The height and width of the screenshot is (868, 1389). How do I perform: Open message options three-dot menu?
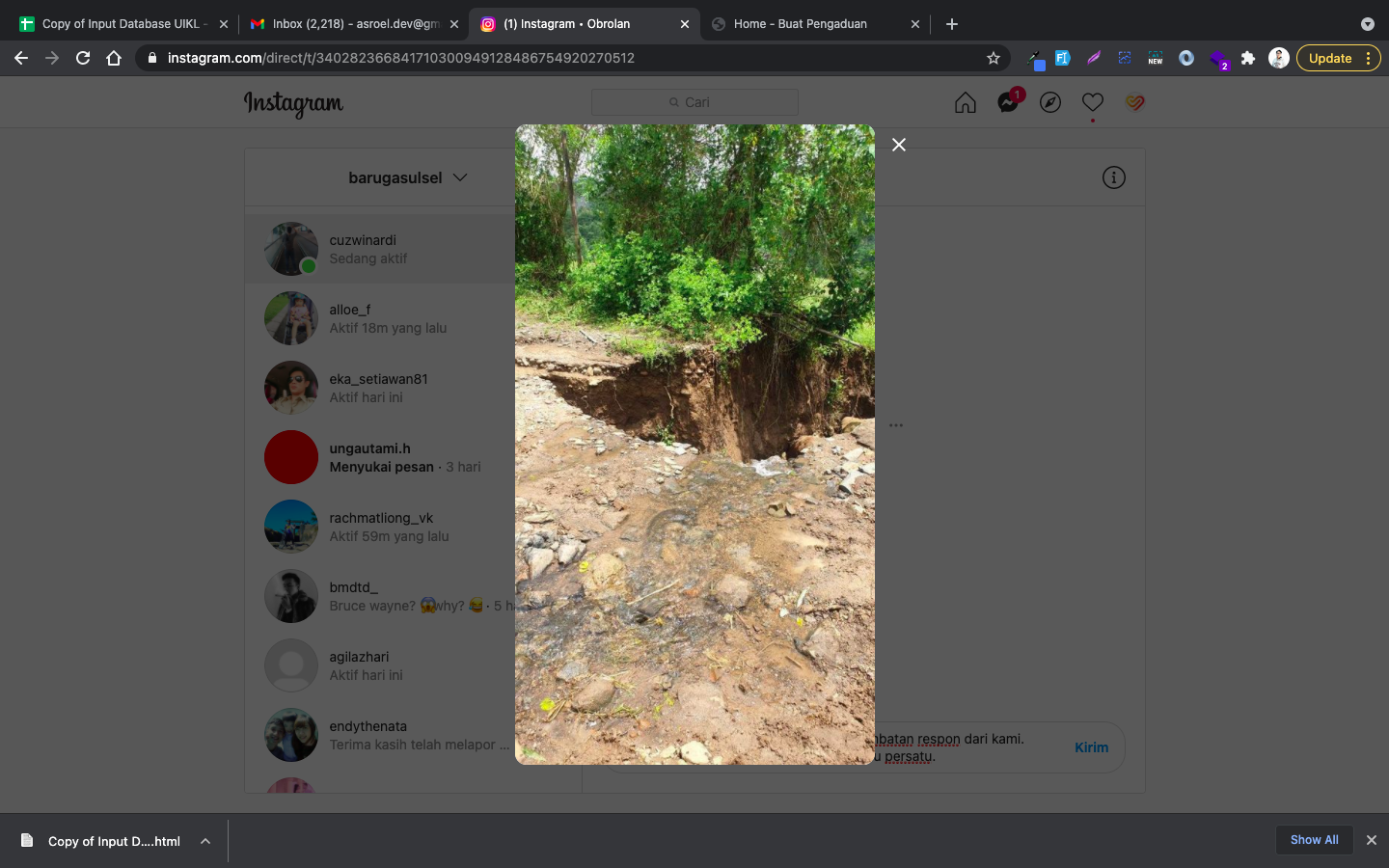point(896,425)
